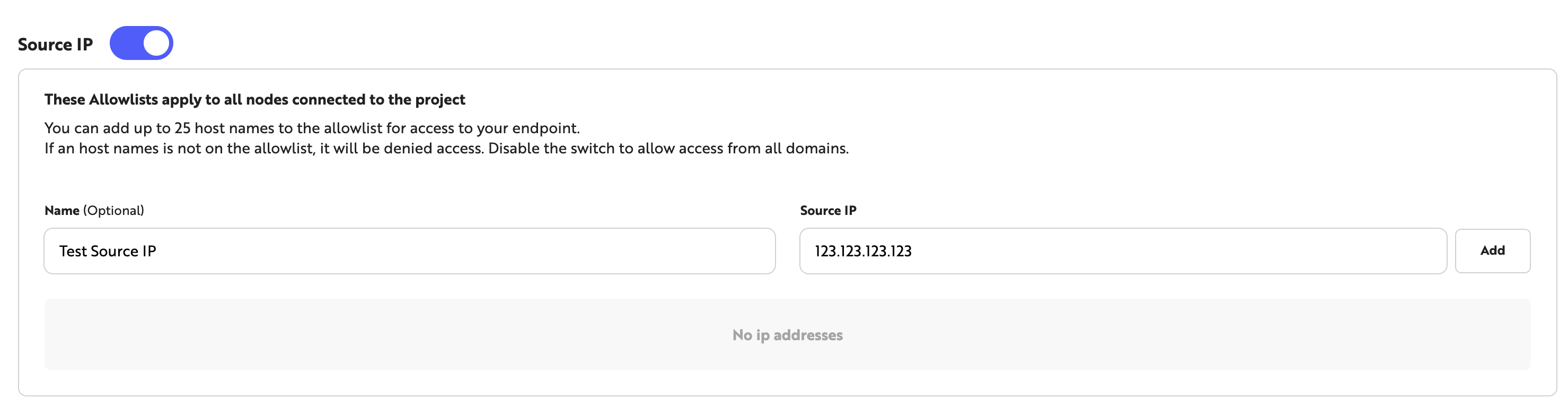Viewport: 1568px width, 415px height.
Task: Click the Source IP column label
Action: tap(829, 210)
